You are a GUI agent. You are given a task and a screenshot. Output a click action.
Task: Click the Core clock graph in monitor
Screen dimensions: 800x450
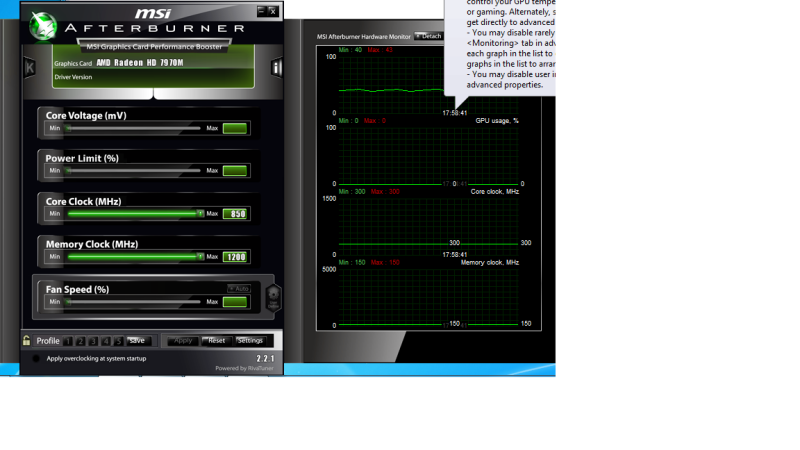pyautogui.click(x=429, y=227)
